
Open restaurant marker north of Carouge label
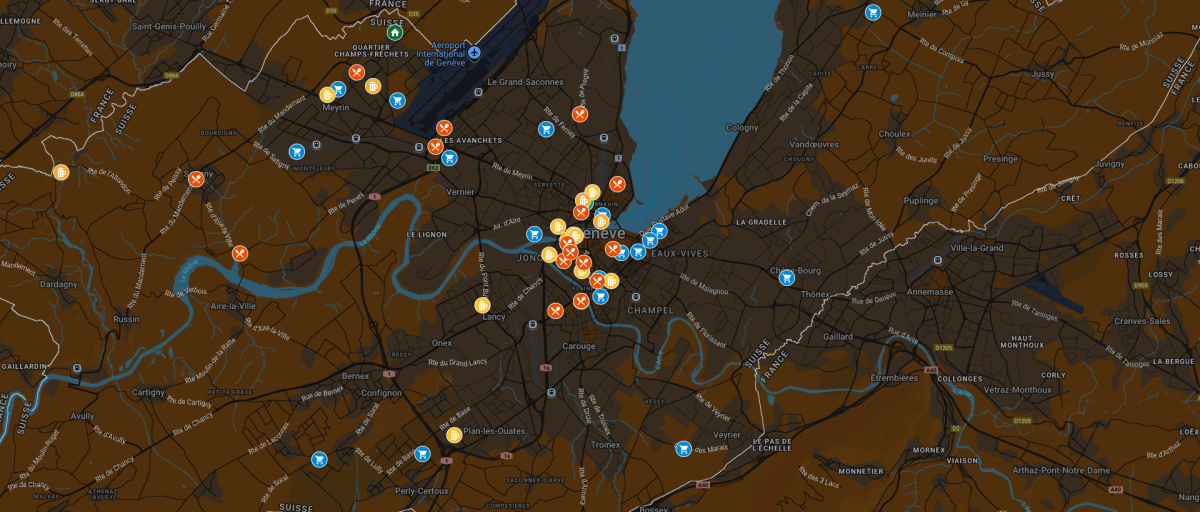pos(555,311)
